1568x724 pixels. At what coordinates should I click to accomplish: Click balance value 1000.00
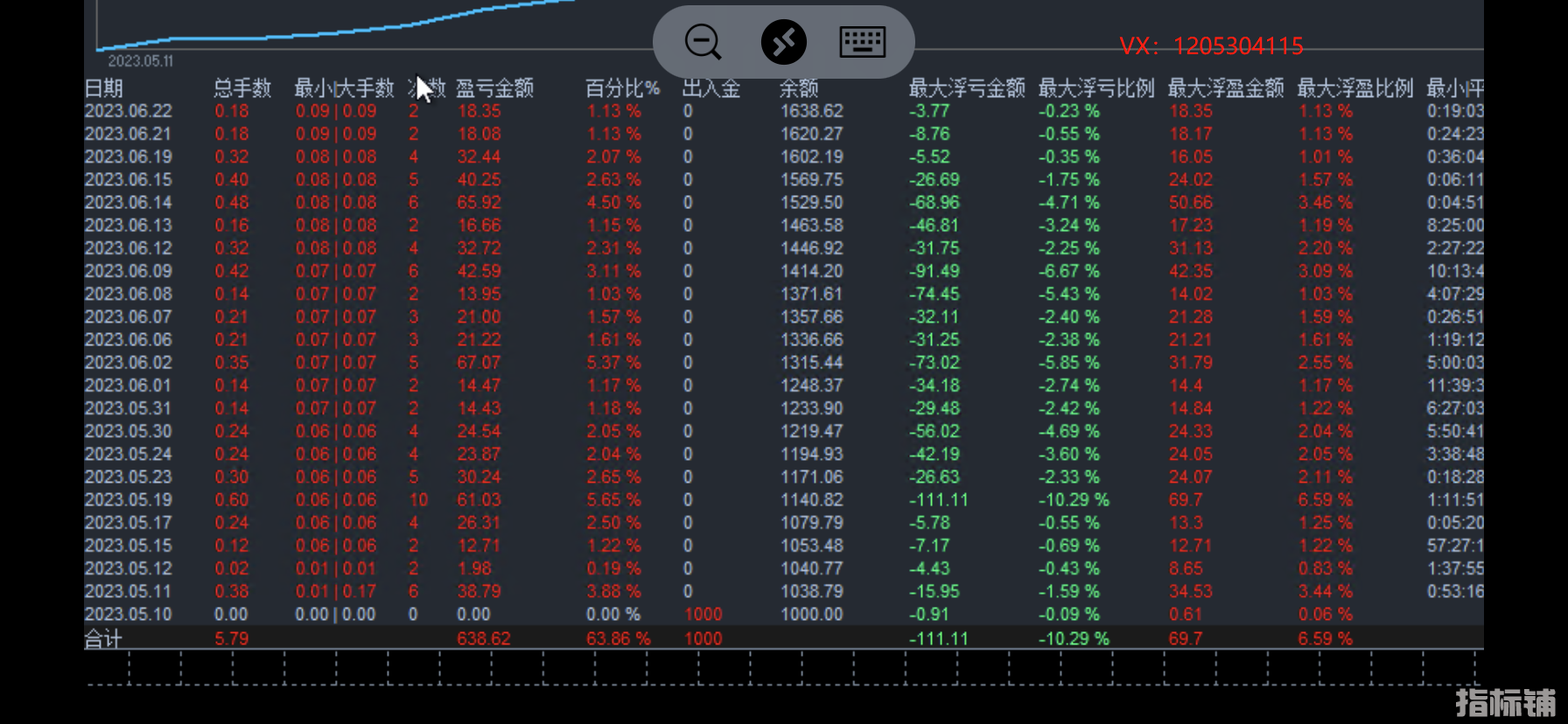[812, 614]
